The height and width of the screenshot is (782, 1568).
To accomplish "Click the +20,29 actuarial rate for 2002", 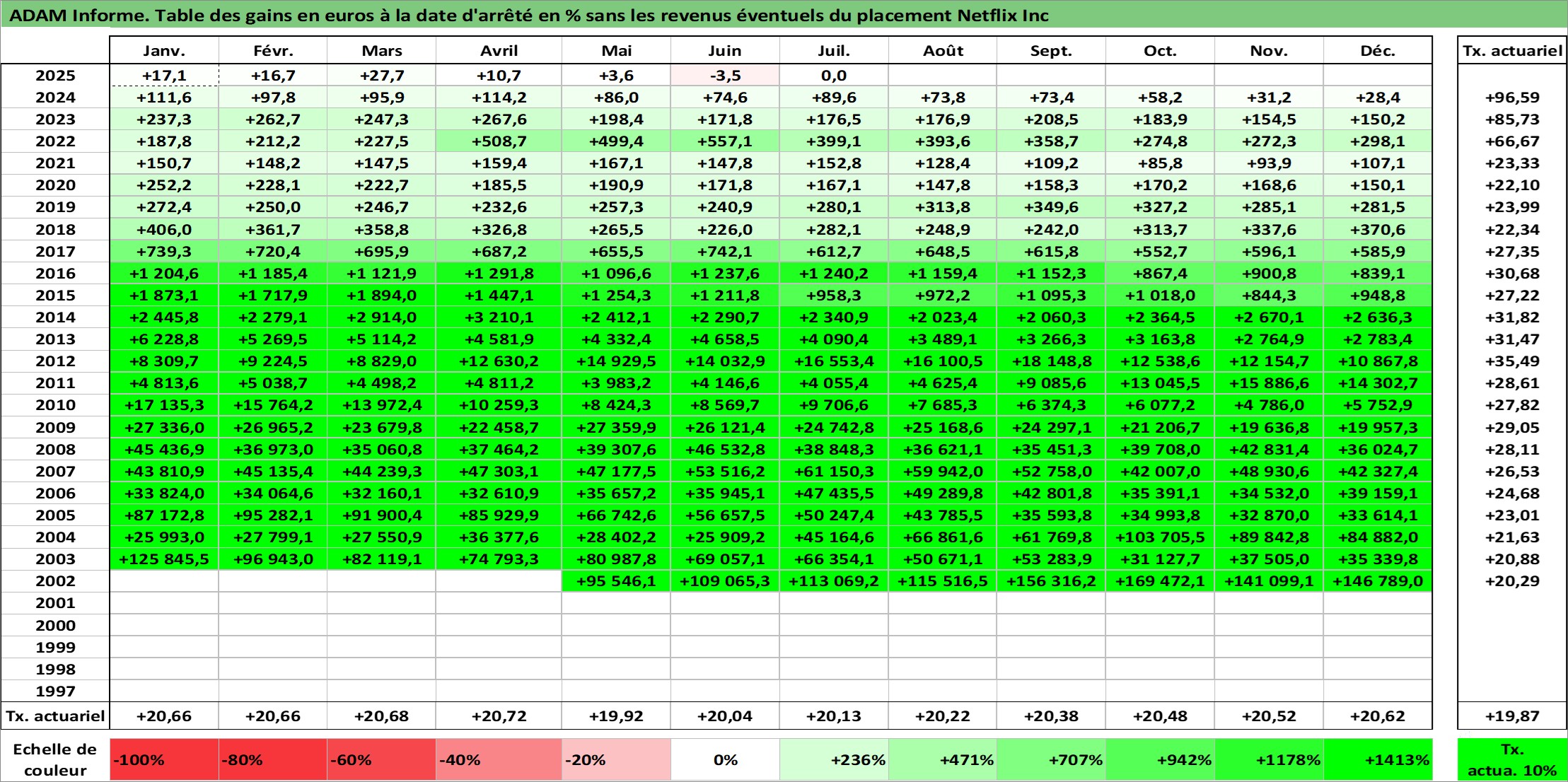I will pos(1512,581).
